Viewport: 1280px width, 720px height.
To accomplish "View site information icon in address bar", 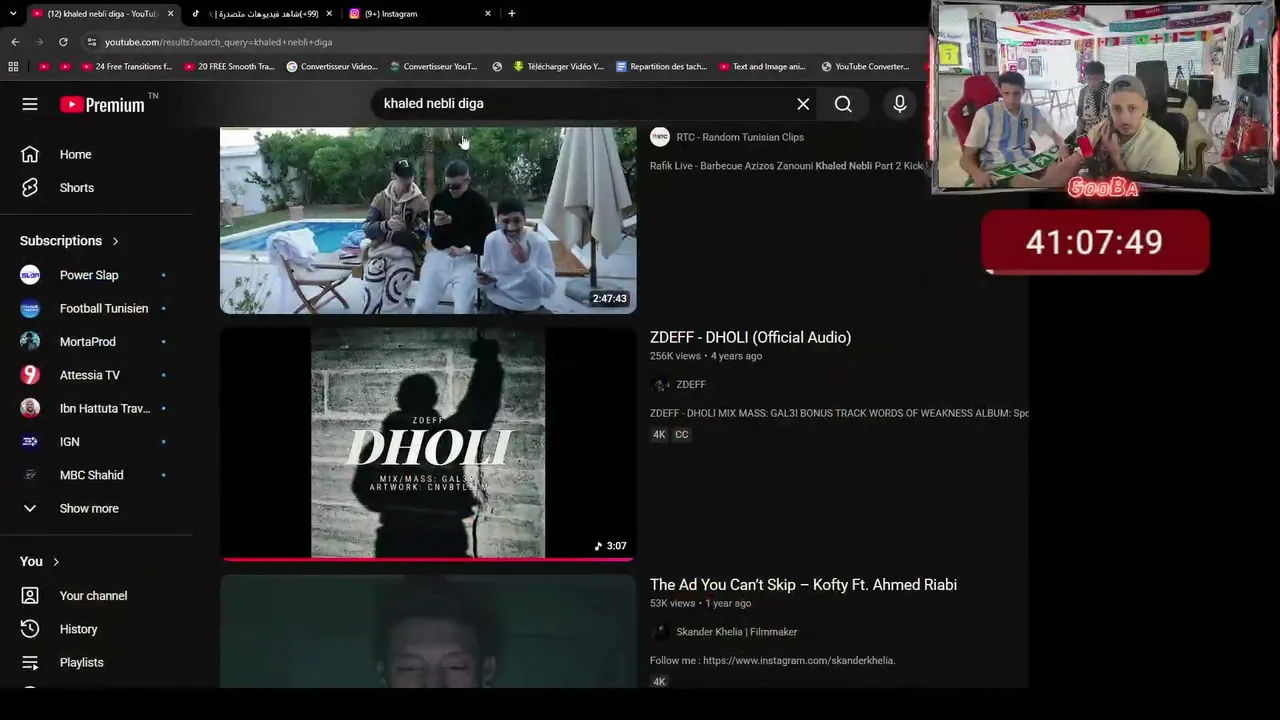I will pos(91,42).
